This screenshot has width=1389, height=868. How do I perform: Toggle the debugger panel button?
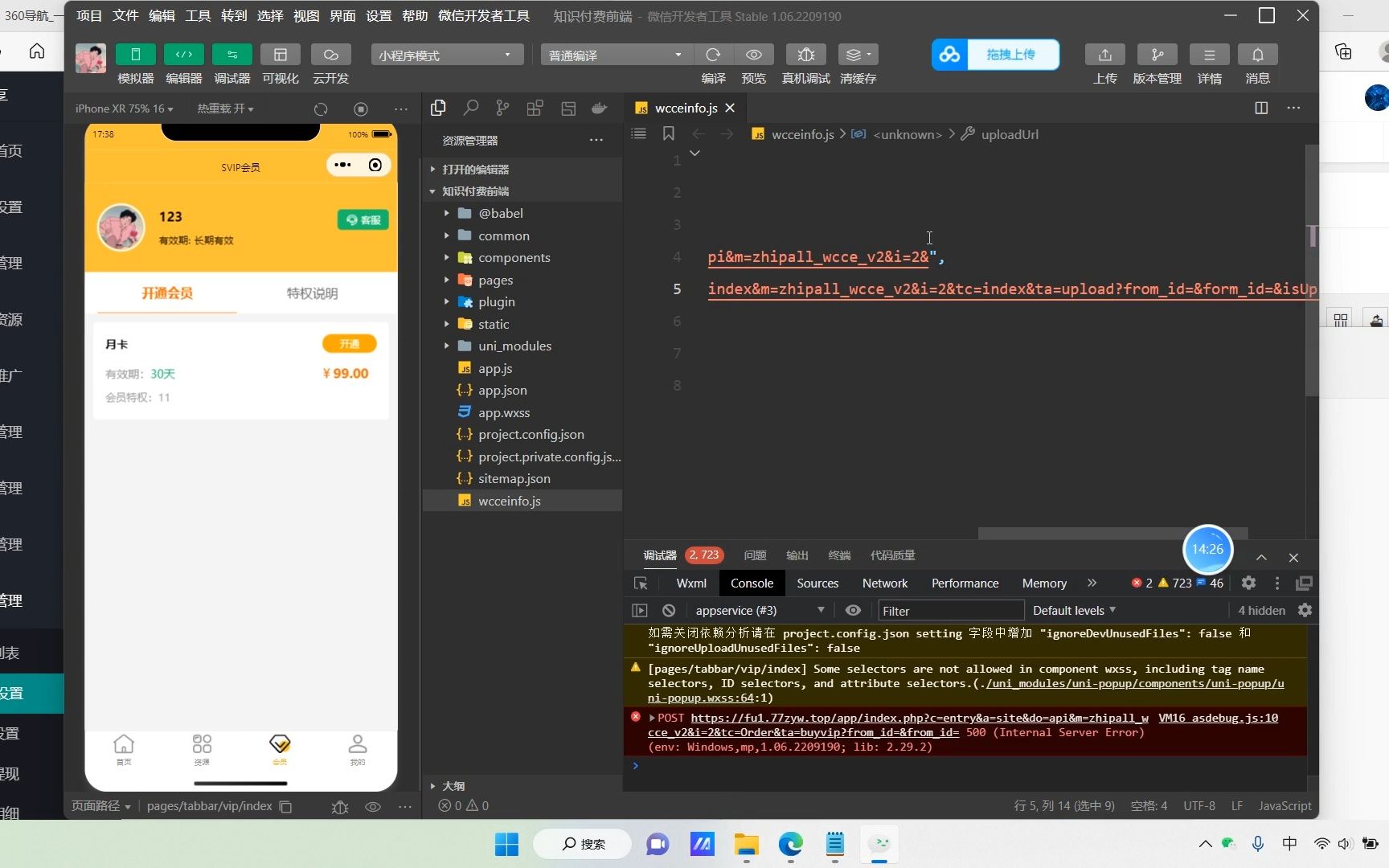click(231, 55)
